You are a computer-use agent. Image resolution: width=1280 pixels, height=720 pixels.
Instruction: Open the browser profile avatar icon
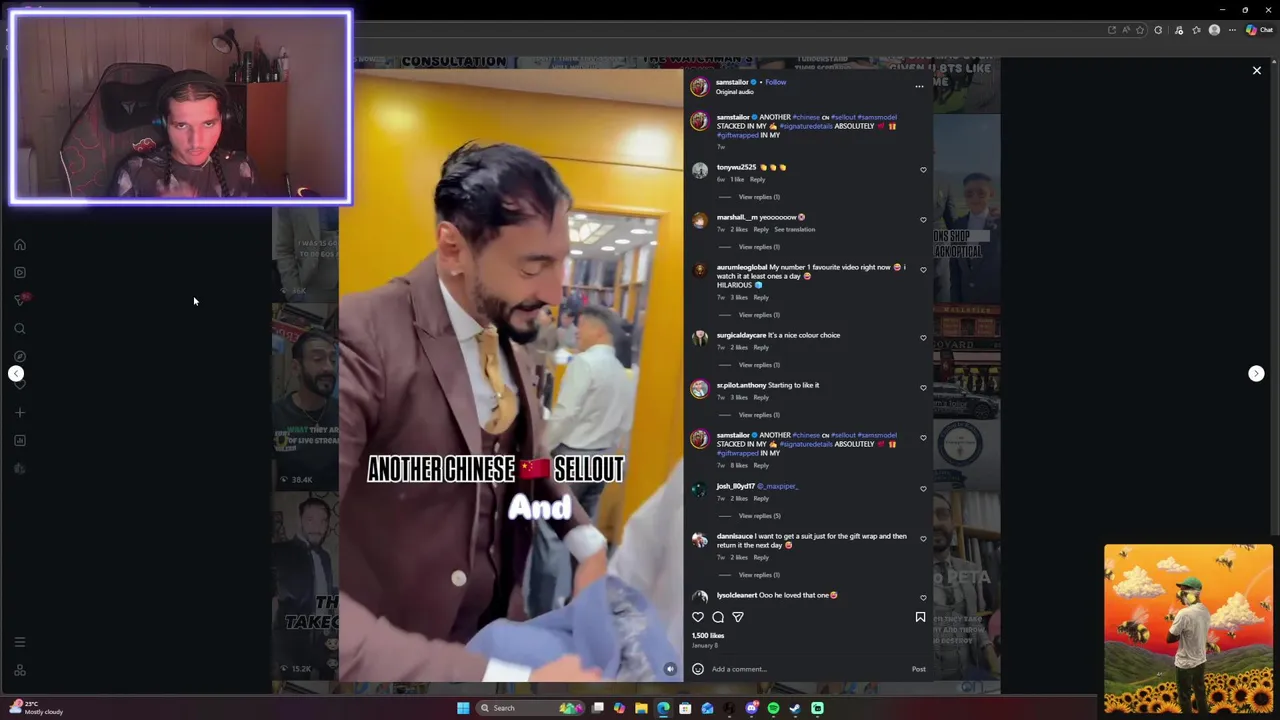[x=1214, y=30]
